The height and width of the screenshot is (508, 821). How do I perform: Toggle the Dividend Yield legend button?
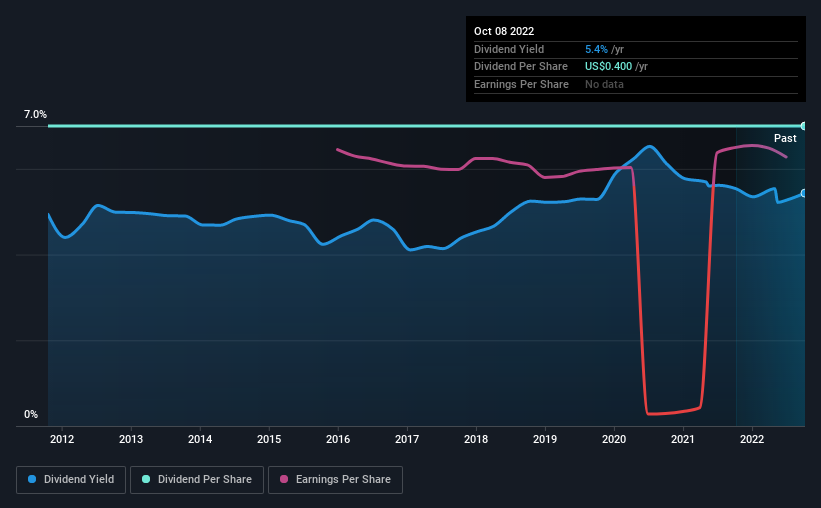tap(71, 480)
